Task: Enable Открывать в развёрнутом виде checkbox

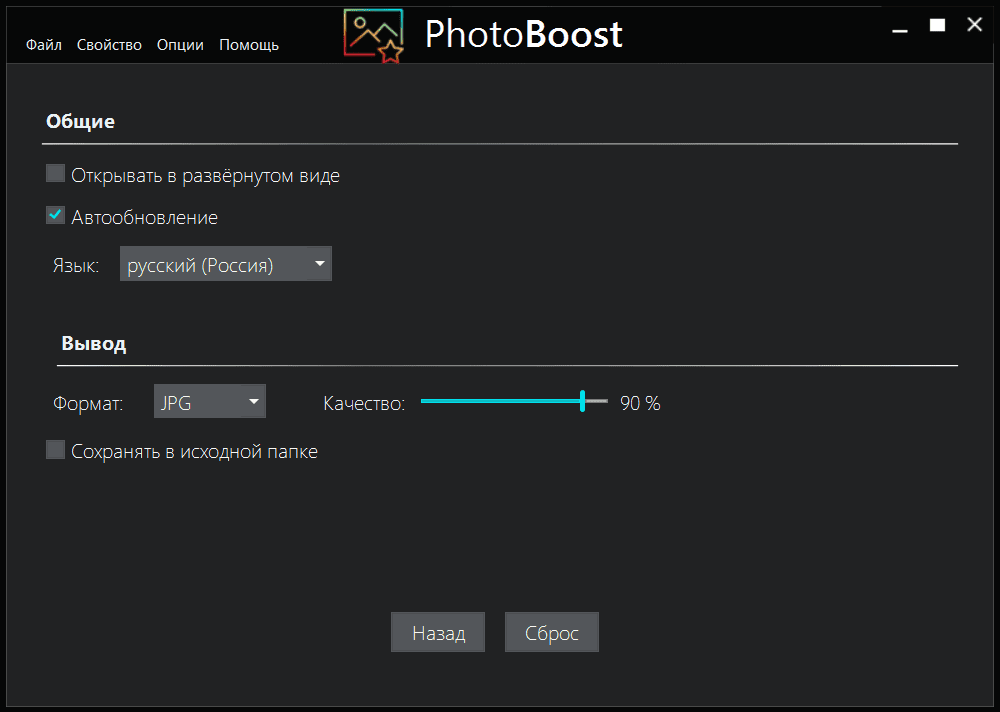Action: pyautogui.click(x=55, y=174)
